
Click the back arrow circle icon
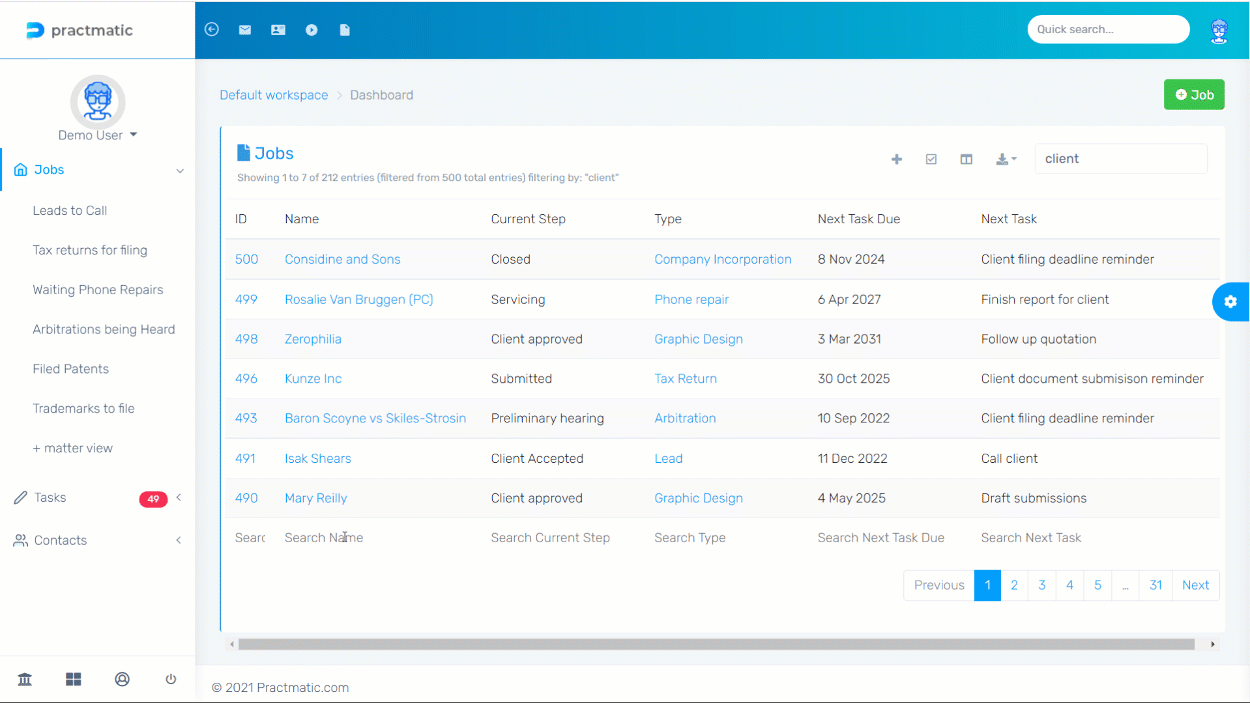(x=211, y=30)
